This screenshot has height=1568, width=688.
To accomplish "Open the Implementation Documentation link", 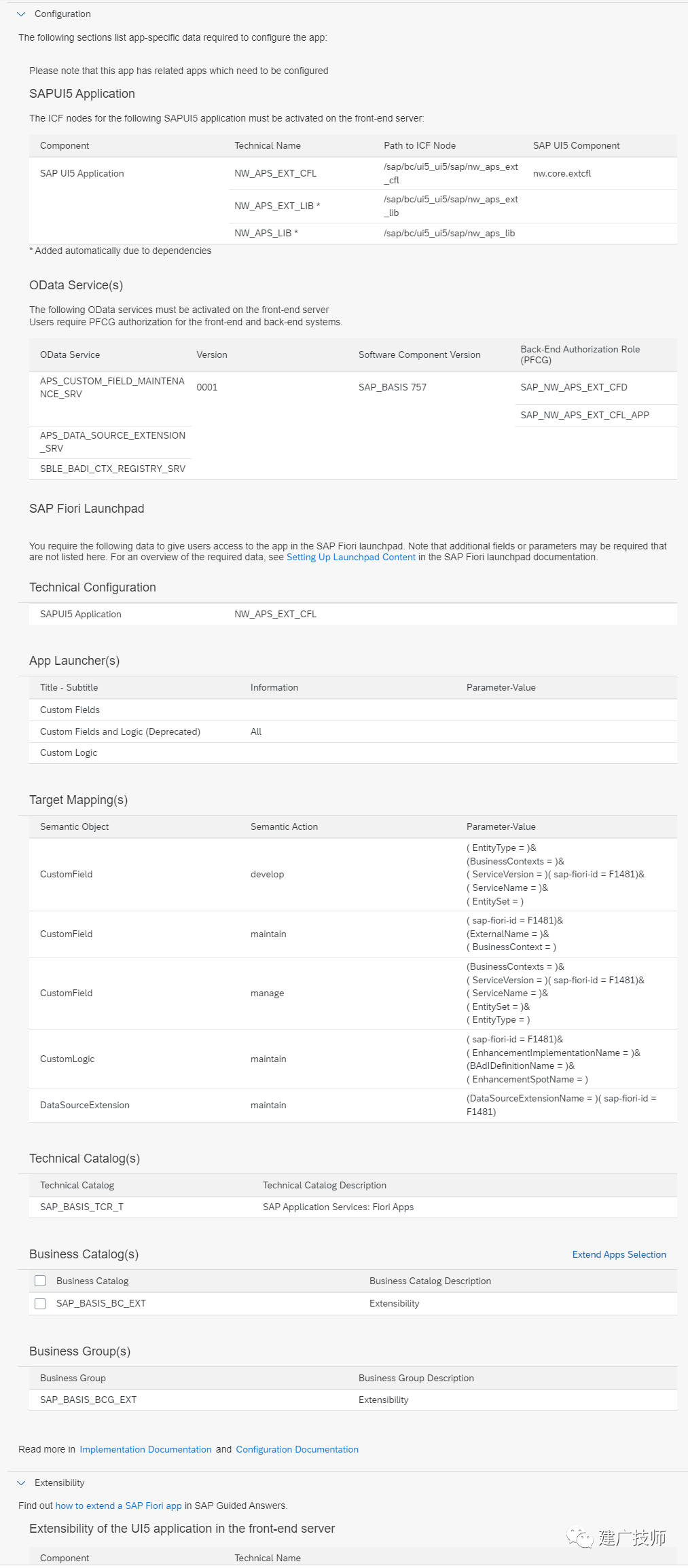I will tap(145, 1449).
